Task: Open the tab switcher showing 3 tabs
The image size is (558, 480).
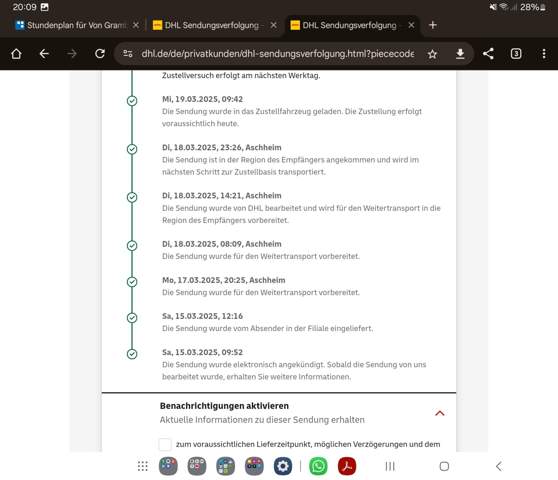Action: click(x=516, y=54)
